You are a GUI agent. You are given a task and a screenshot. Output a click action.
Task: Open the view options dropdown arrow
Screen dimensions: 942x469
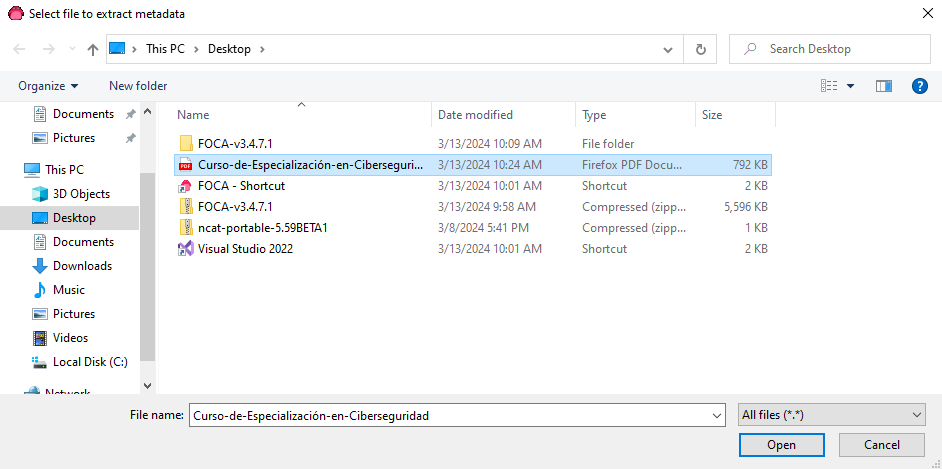click(850, 86)
